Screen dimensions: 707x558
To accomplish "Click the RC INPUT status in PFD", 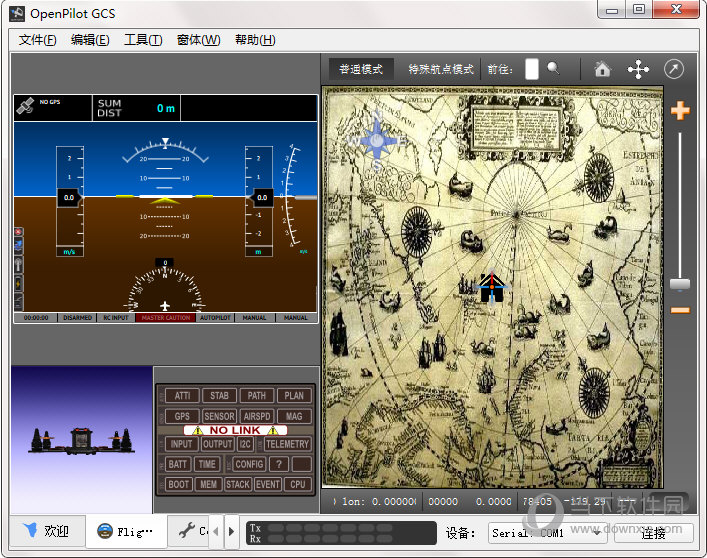I will 116,318.
